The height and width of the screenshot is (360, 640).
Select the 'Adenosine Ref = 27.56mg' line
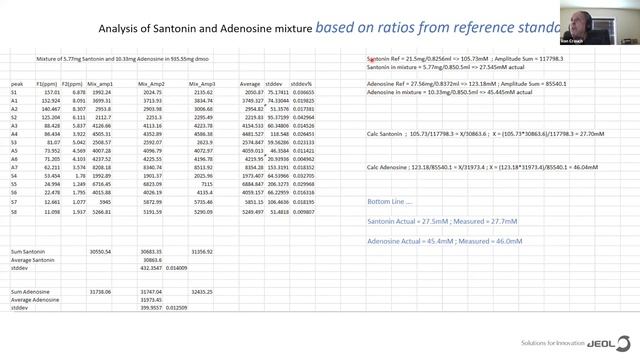[467, 84]
